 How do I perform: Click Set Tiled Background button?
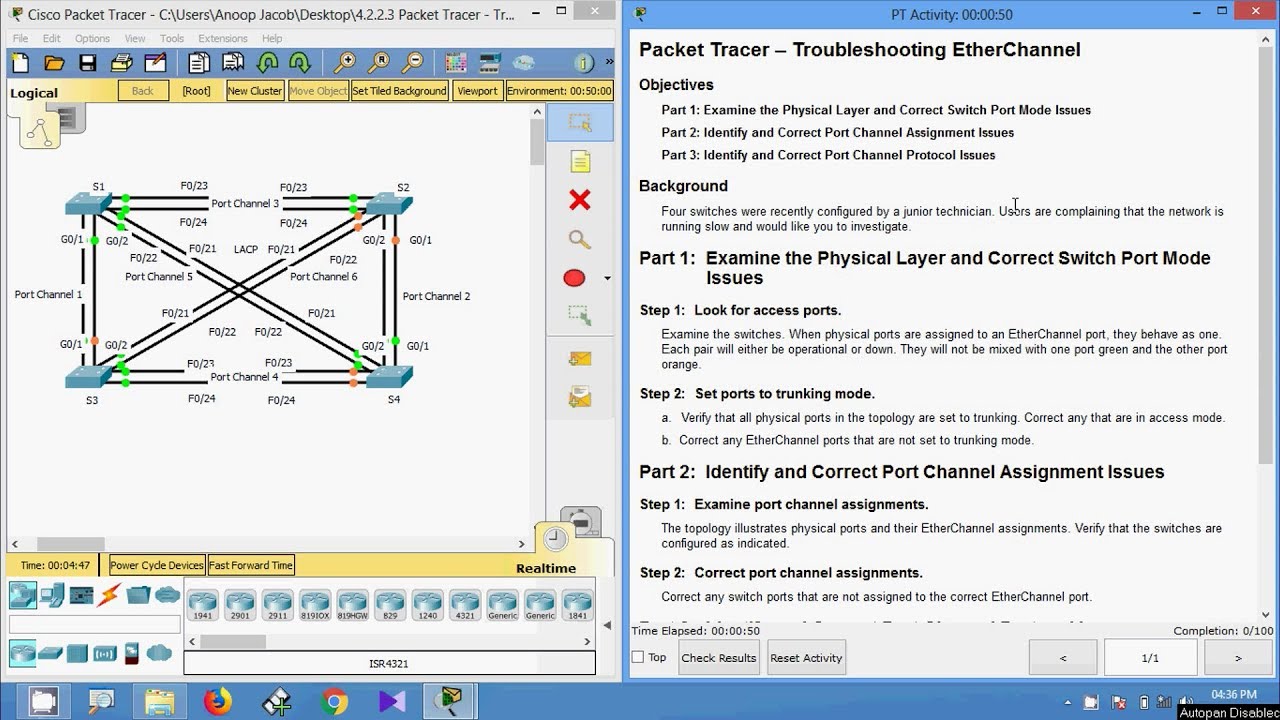[x=399, y=91]
